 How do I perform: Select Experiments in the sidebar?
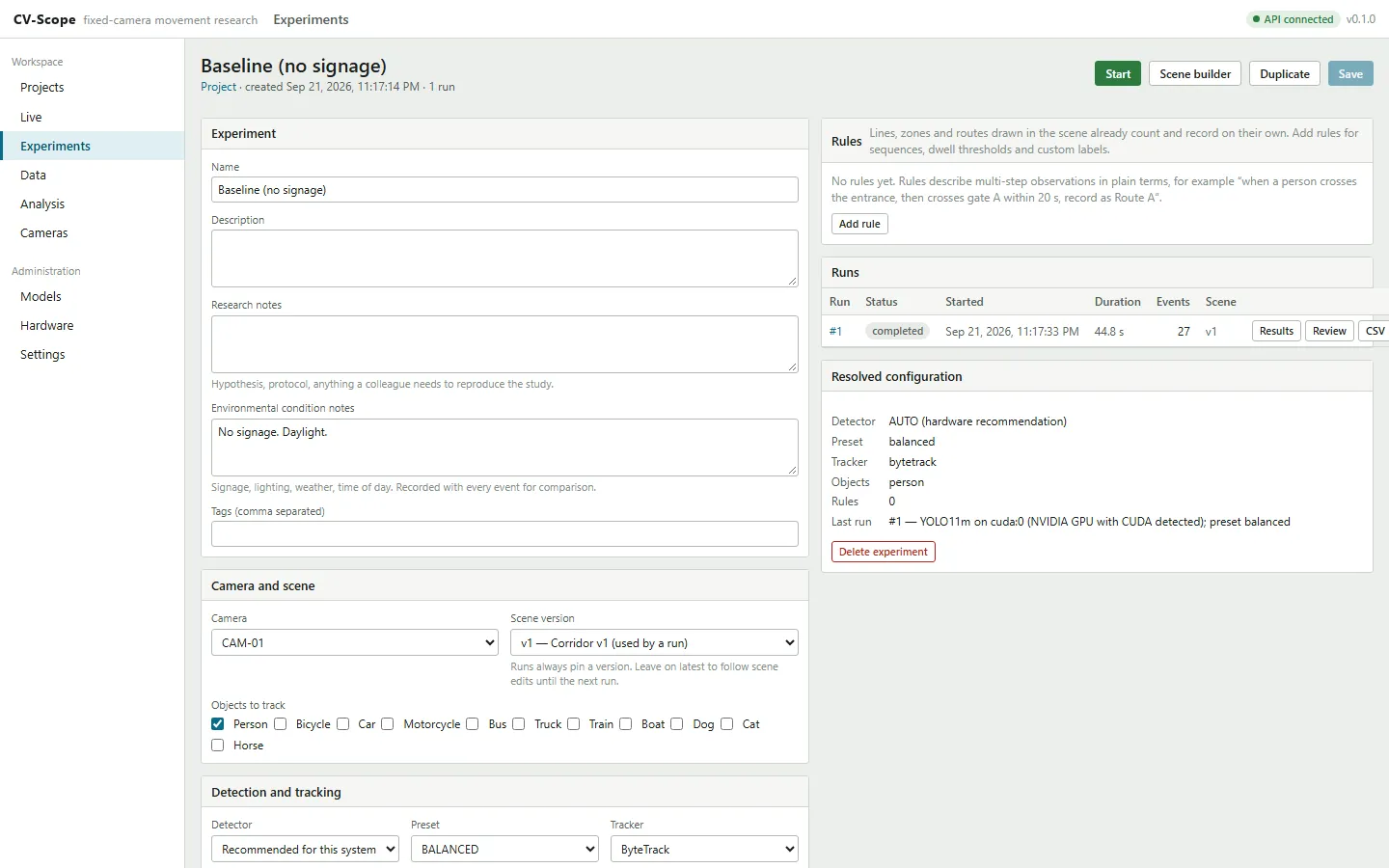click(x=93, y=146)
